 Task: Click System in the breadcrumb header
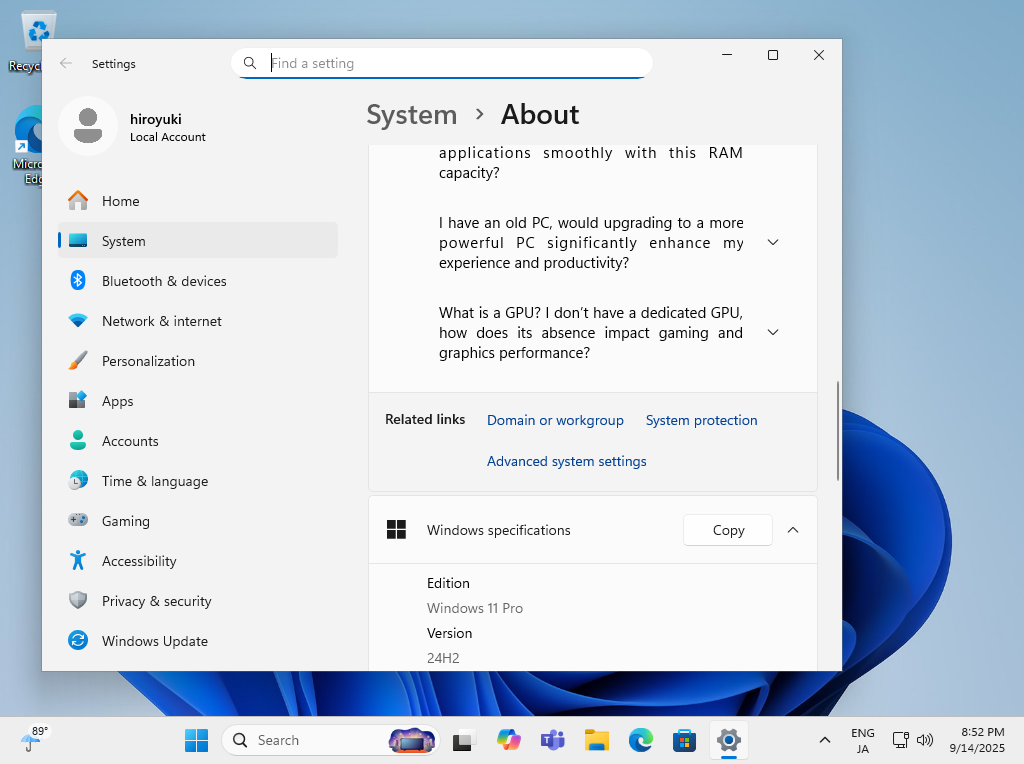tap(411, 115)
